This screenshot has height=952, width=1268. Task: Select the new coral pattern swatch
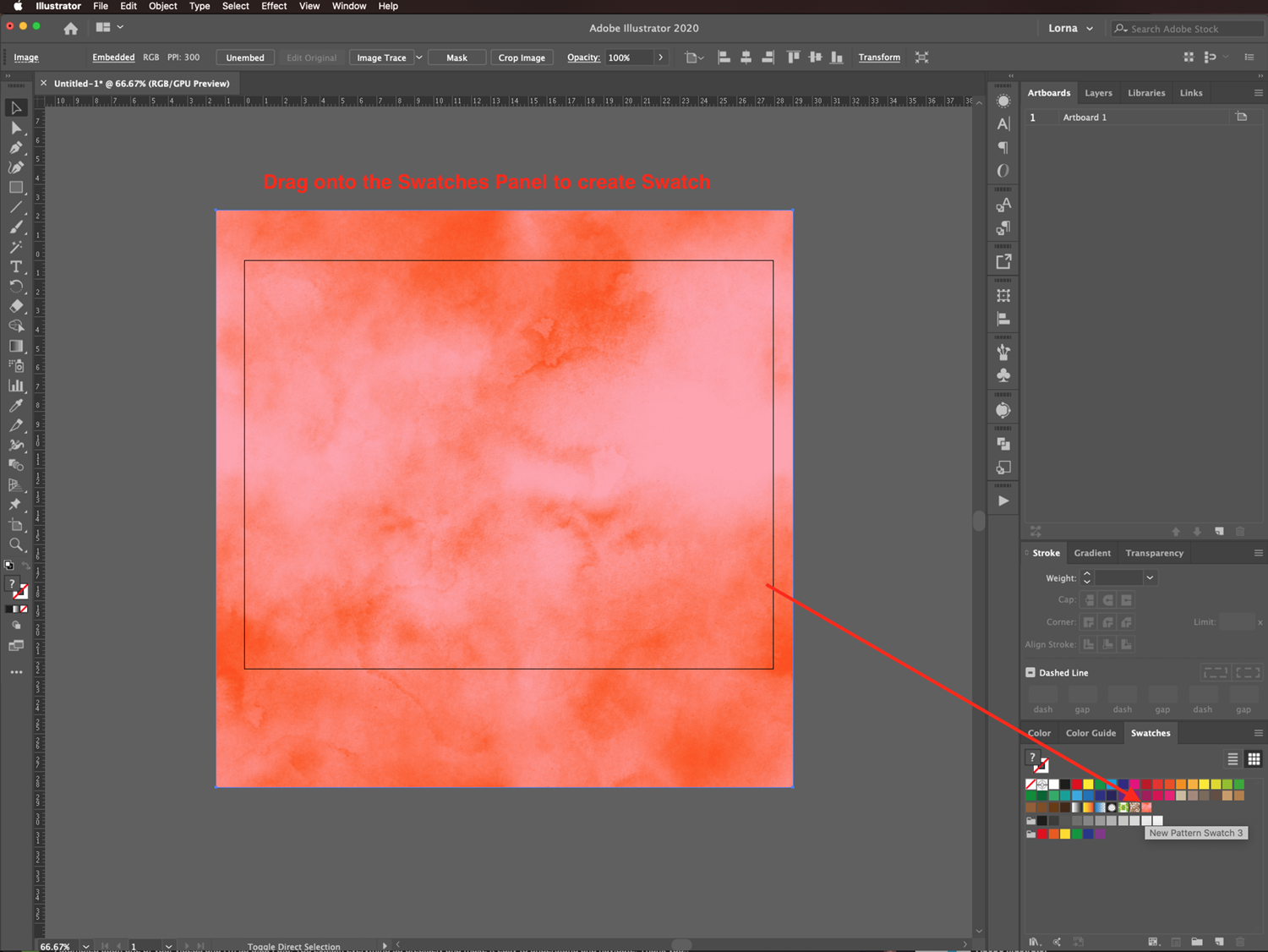point(1146,807)
